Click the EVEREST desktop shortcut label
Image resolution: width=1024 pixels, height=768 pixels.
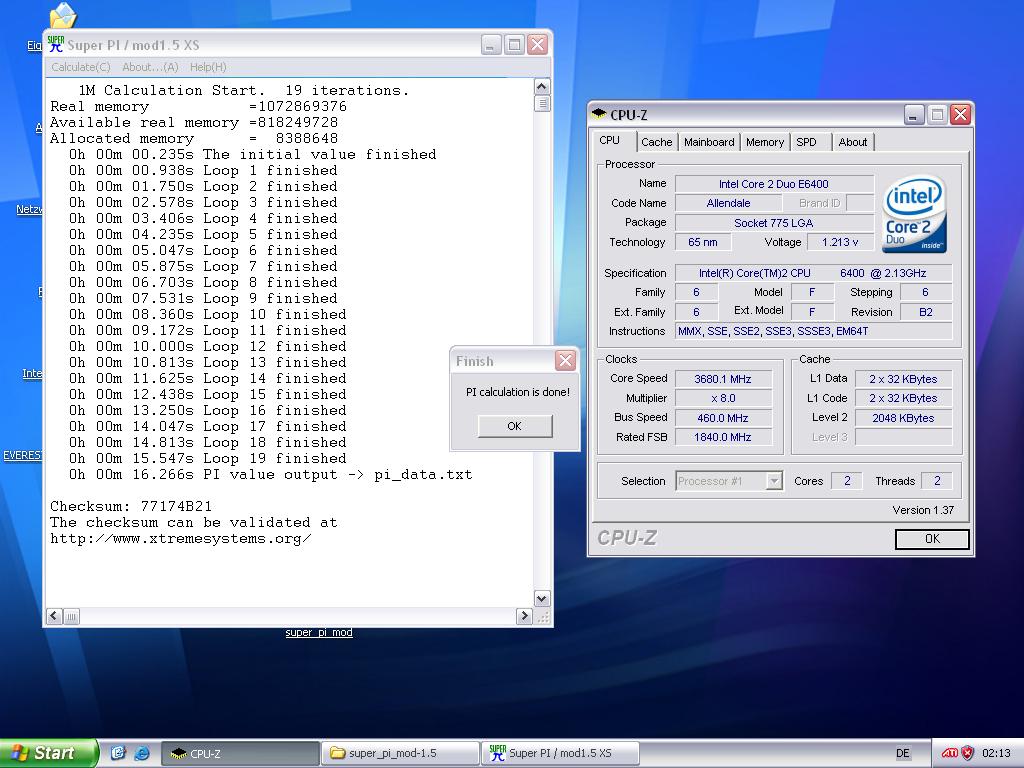[22, 455]
